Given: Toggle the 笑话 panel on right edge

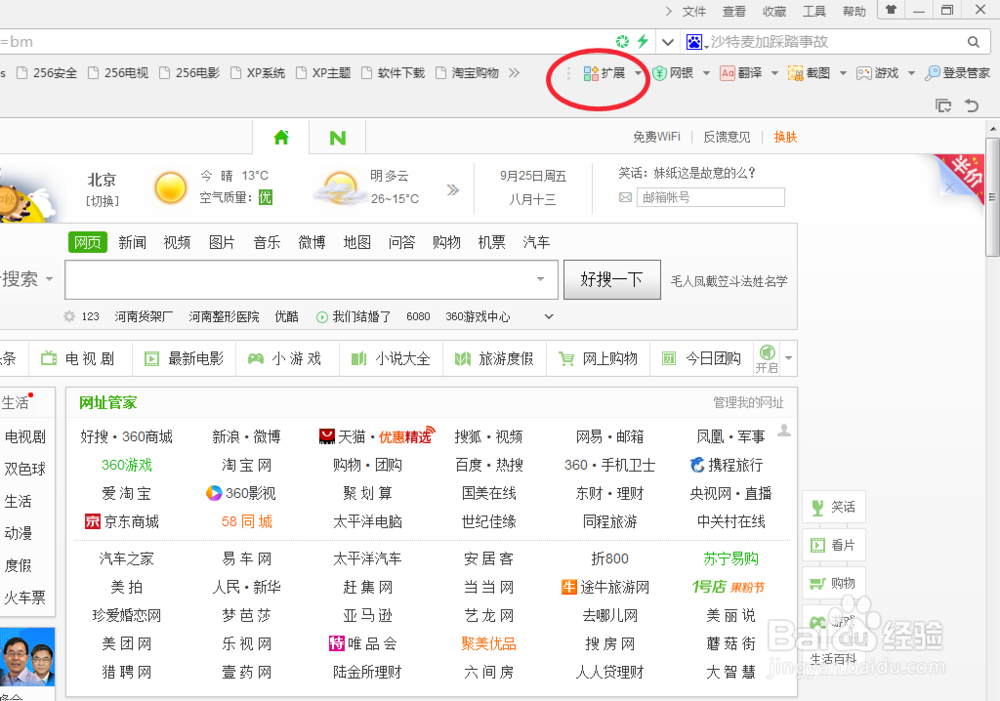Looking at the screenshot, I should click(x=833, y=507).
